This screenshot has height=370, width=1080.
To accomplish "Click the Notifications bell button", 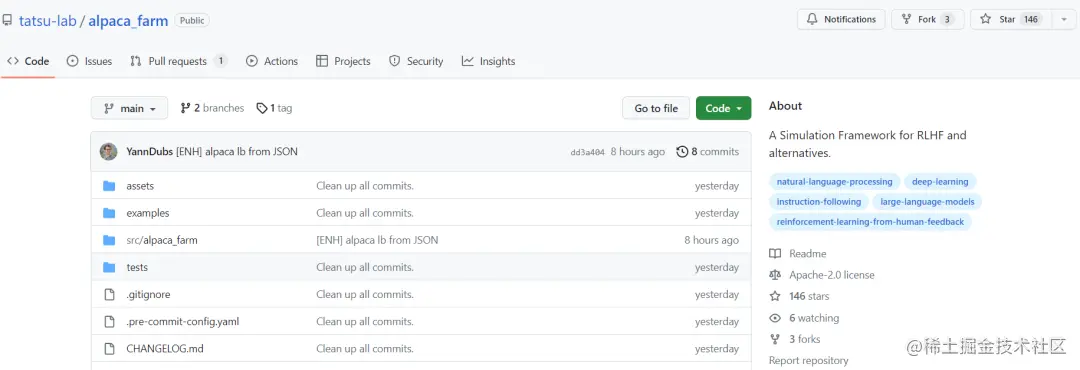I will coord(841,19).
